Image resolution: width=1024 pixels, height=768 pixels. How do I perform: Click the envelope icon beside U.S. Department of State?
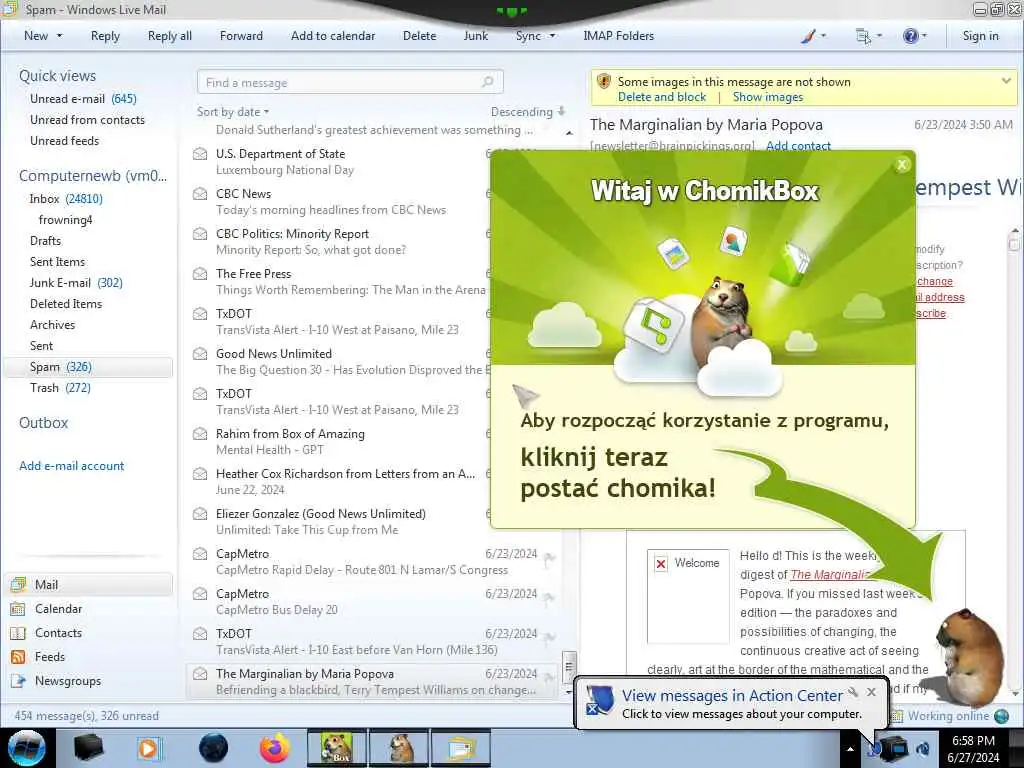click(x=200, y=154)
